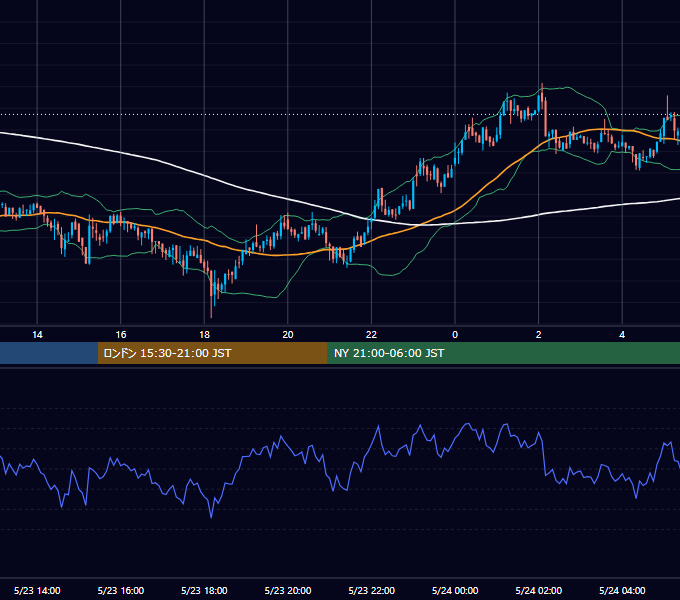The width and height of the screenshot is (680, 600).
Task: Click the 4 hour axis label
Action: click(622, 335)
